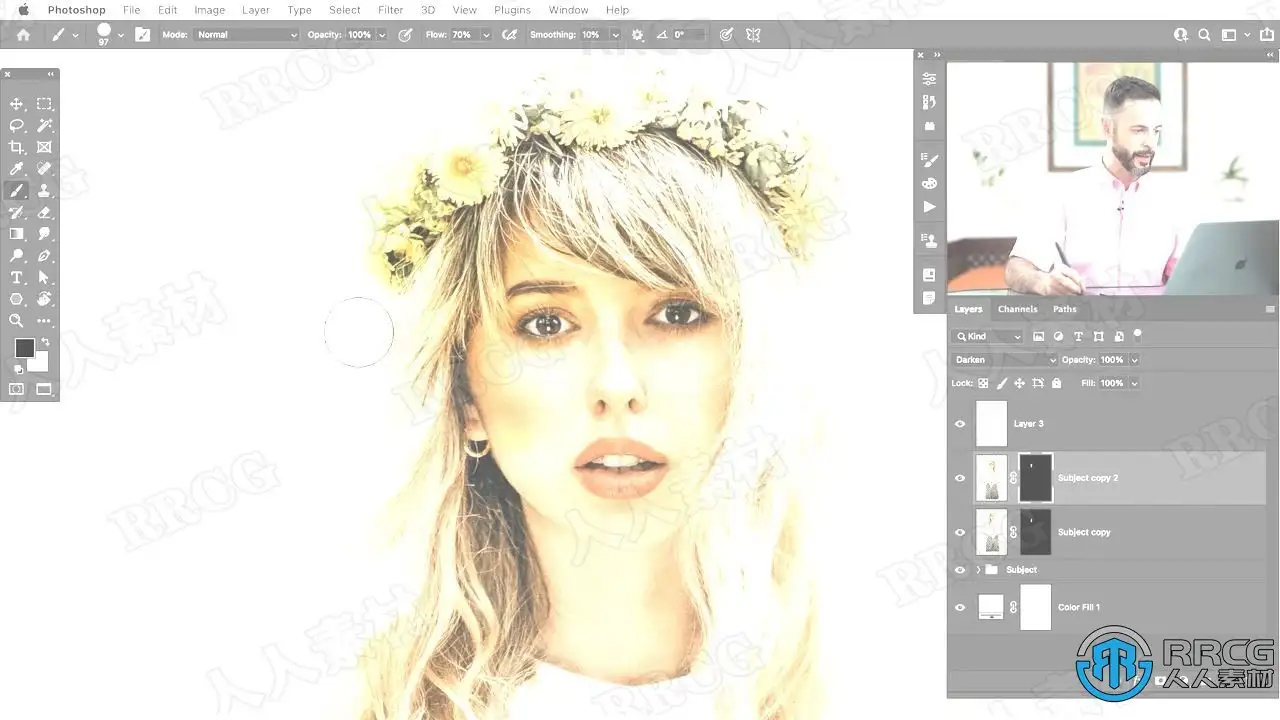Open the layer Opacity dropdown arrow
The image size is (1280, 720).
pyautogui.click(x=1134, y=360)
